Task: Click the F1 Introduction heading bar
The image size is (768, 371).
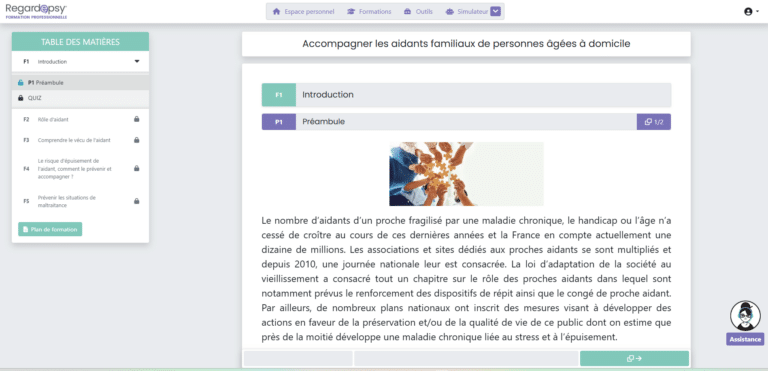Action: click(466, 95)
